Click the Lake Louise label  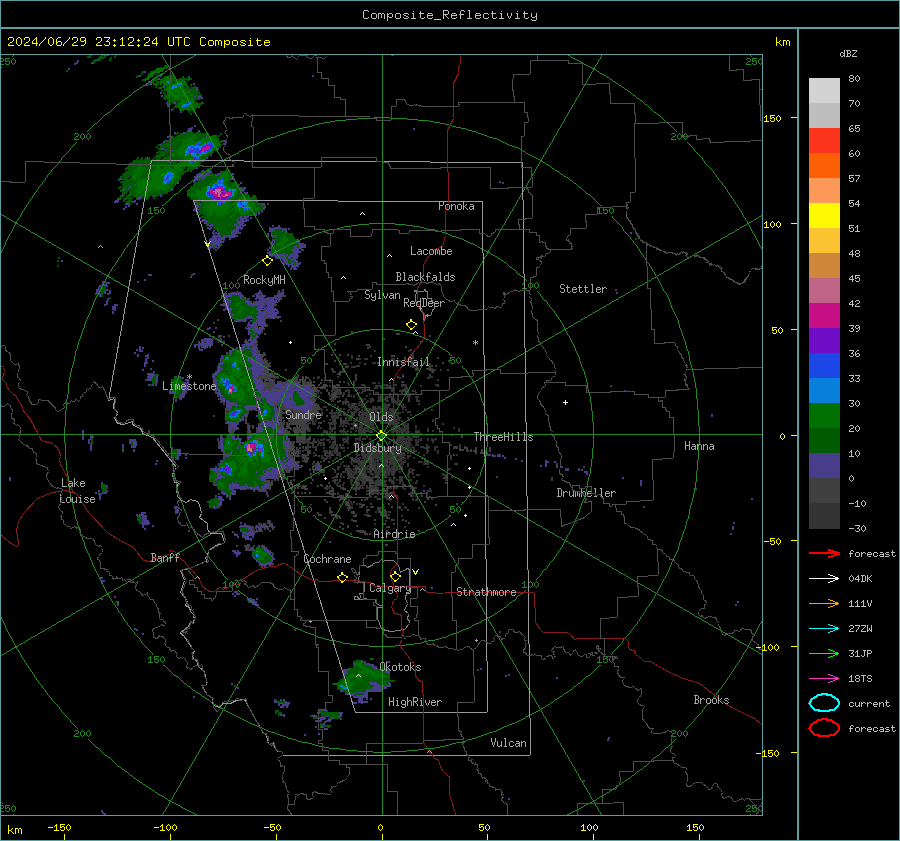(x=78, y=491)
